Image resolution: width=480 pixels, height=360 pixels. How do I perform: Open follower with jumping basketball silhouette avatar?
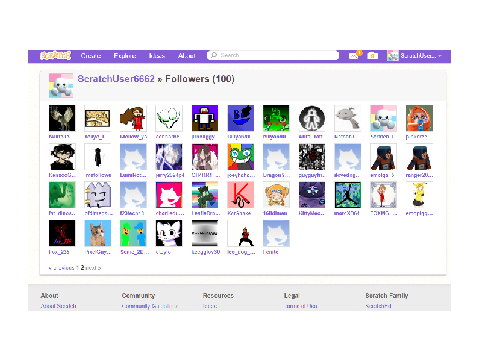pos(347,195)
